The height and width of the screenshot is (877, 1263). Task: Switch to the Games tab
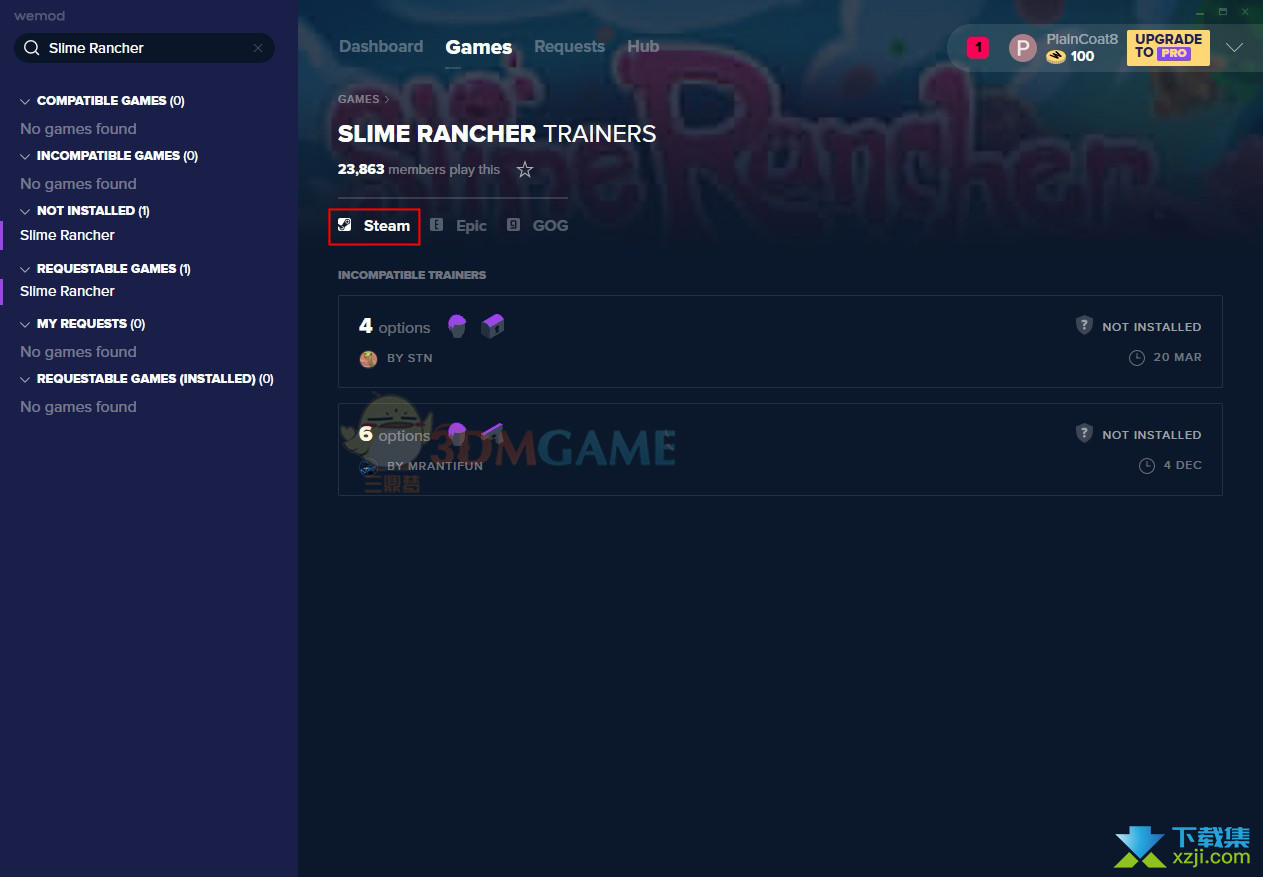click(x=479, y=47)
